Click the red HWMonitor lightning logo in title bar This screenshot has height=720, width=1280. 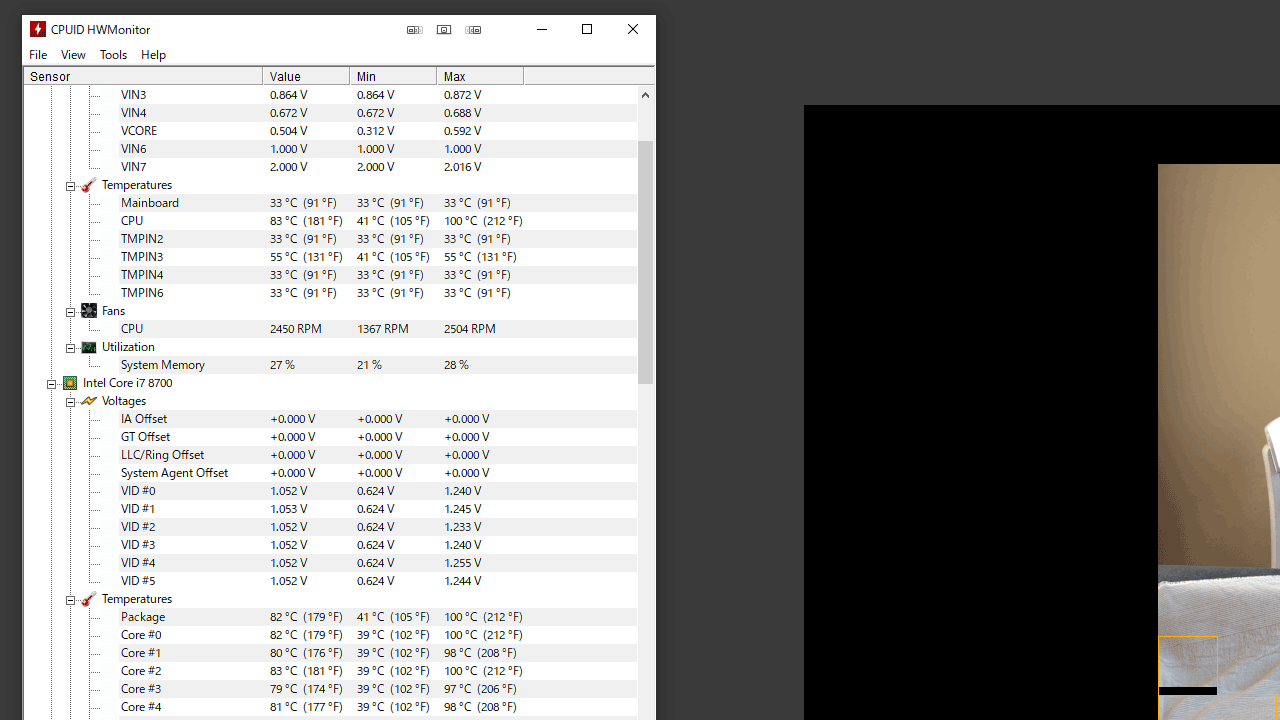(38, 29)
